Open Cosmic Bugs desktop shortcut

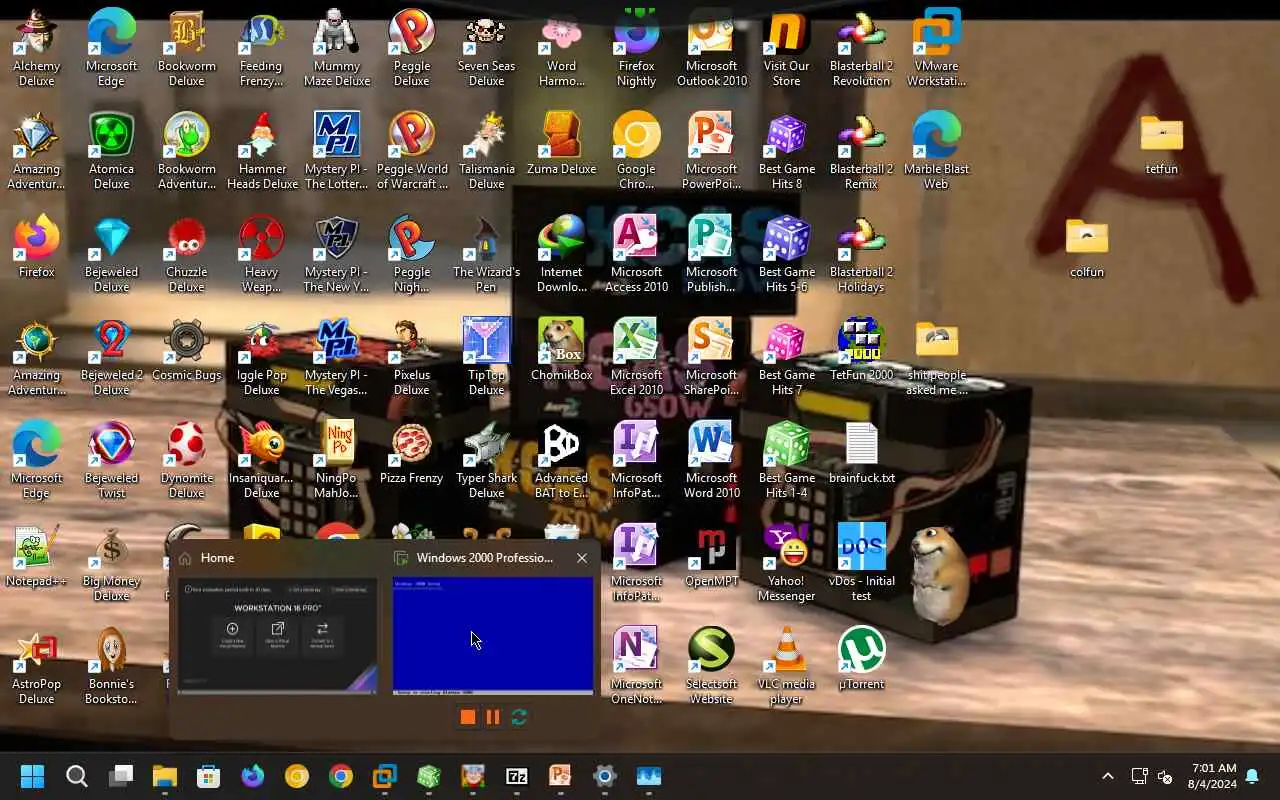186,349
